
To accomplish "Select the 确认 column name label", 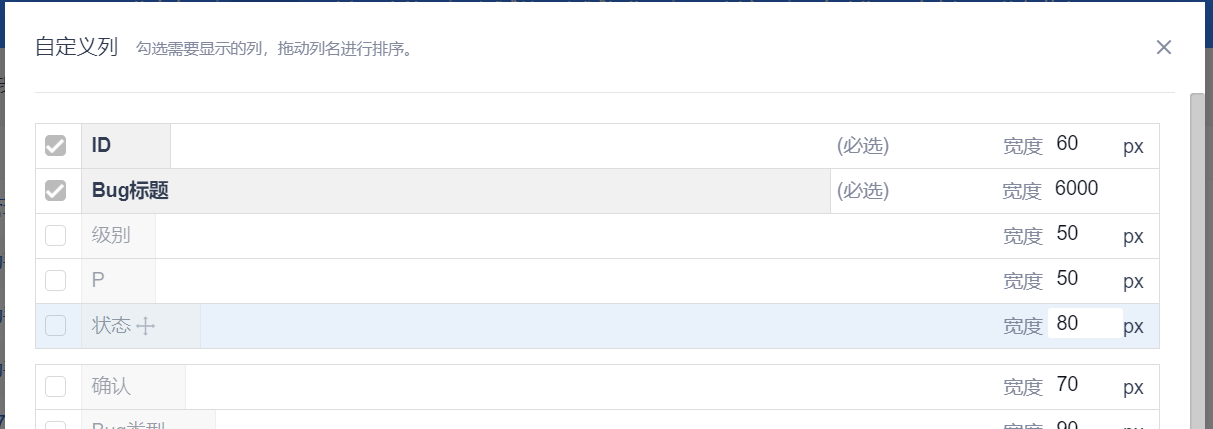I will [133, 386].
